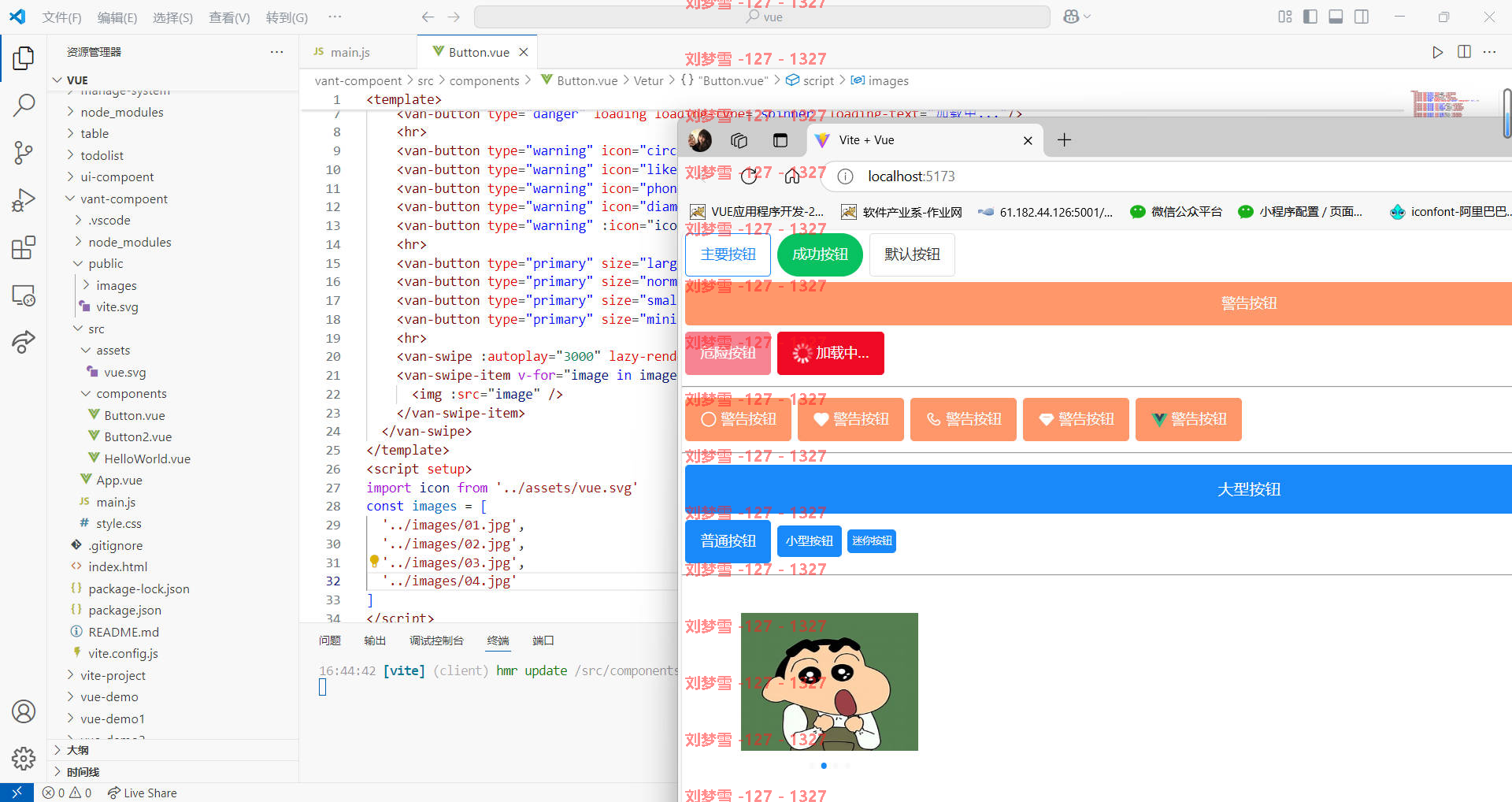Image resolution: width=1512 pixels, height=802 pixels.
Task: Go forward with the navigation arrow
Action: tap(454, 17)
